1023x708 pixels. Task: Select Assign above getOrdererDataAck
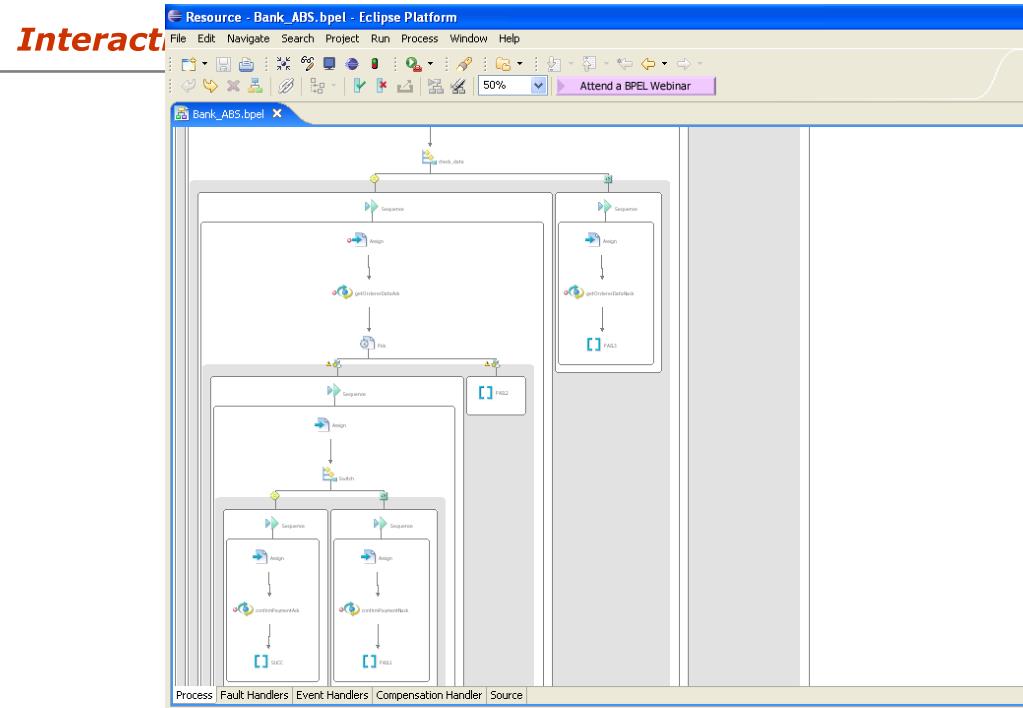(x=358, y=240)
